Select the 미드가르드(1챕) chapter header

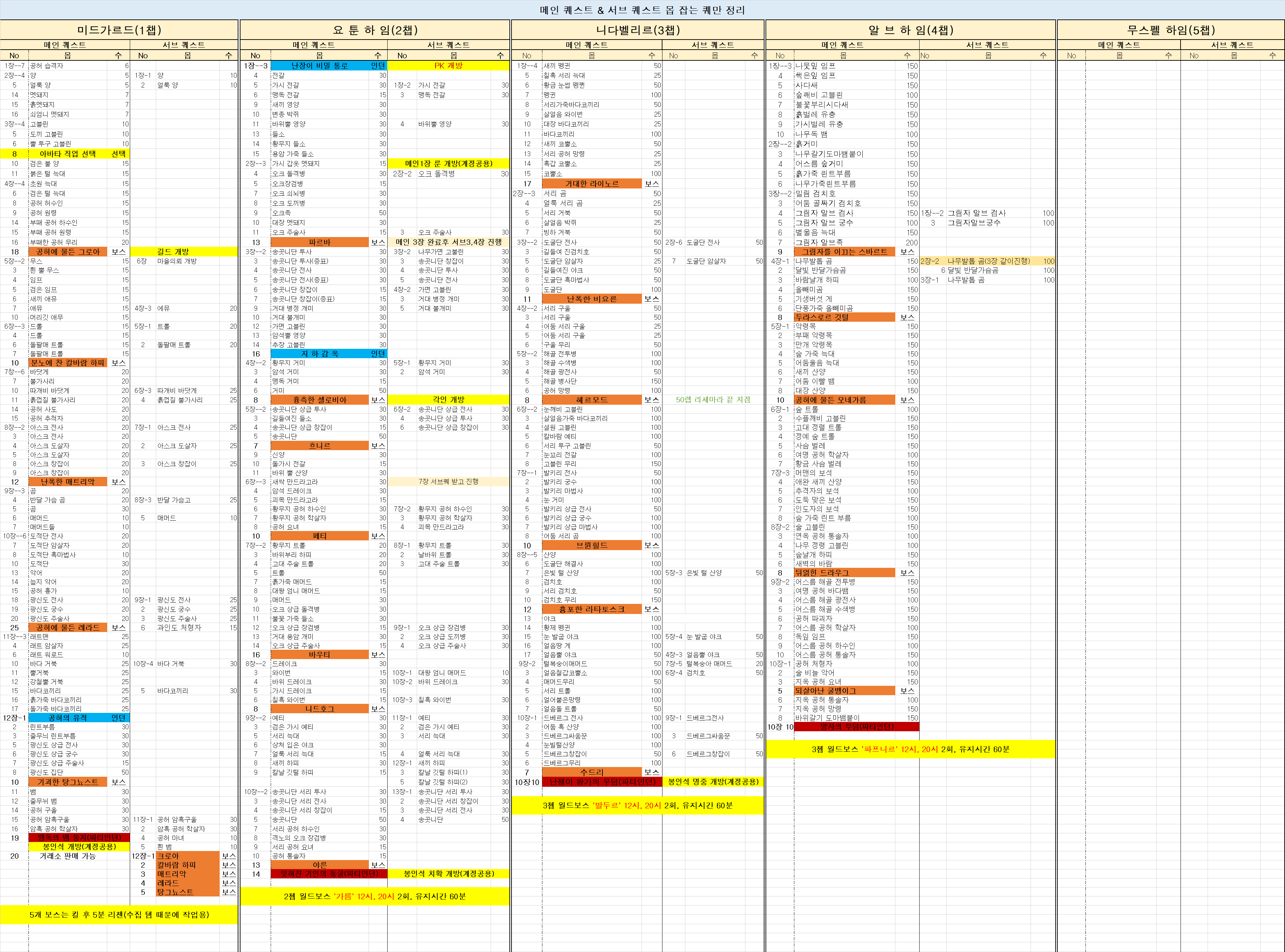pos(119,30)
